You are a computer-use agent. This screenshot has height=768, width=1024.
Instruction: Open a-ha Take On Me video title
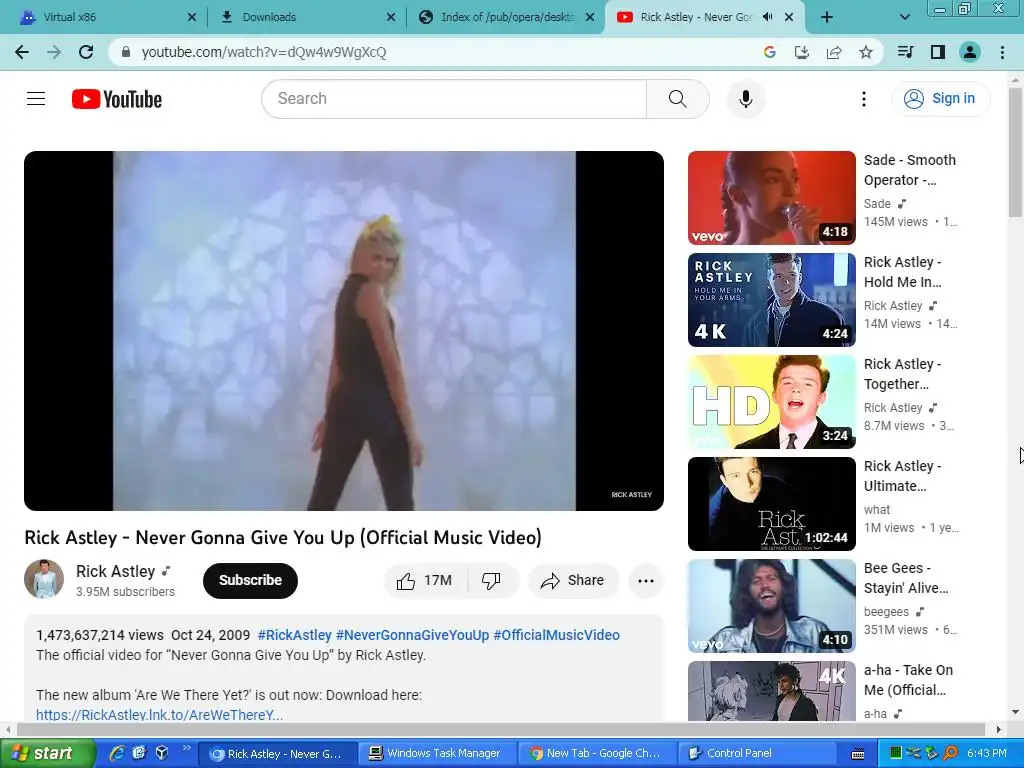908,680
